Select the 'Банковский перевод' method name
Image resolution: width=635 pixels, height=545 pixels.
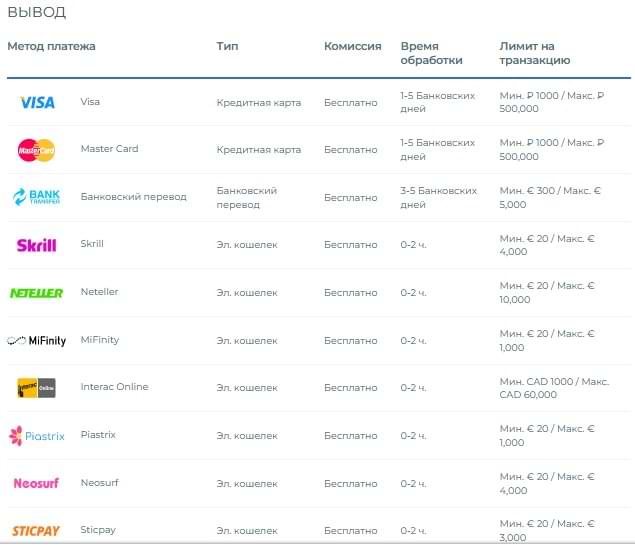(134, 197)
